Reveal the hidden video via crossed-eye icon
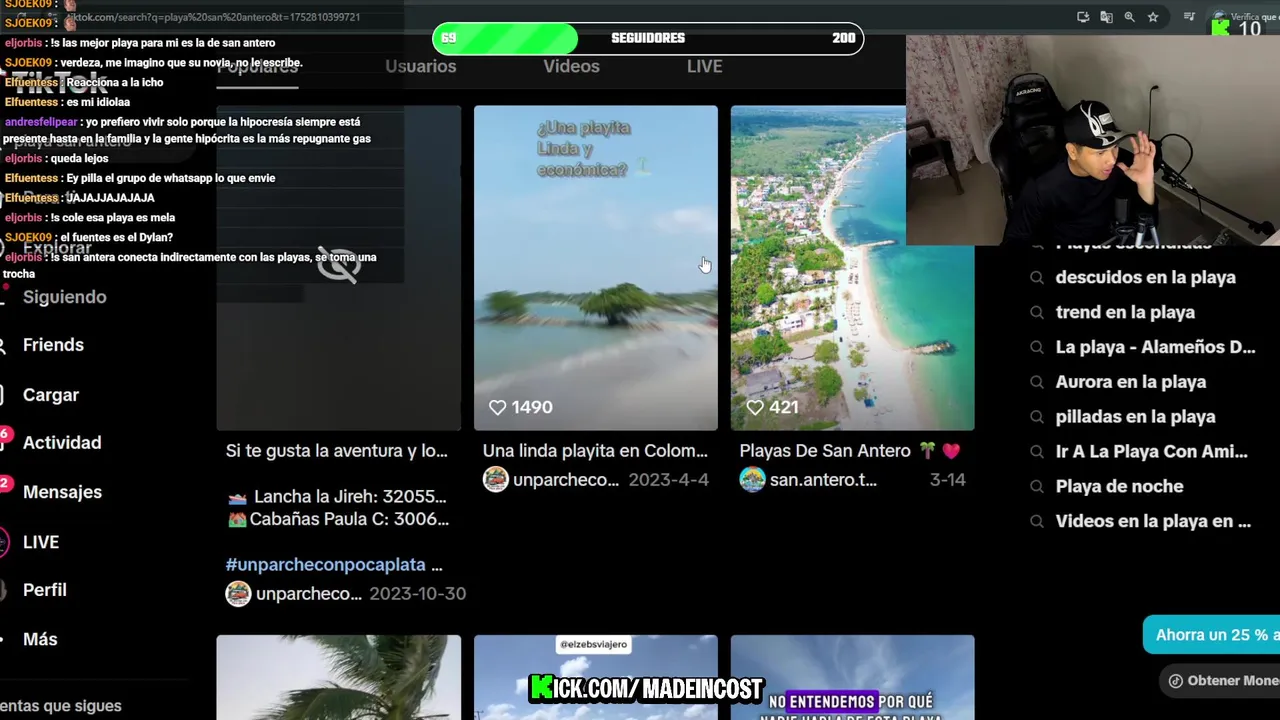 (x=339, y=266)
